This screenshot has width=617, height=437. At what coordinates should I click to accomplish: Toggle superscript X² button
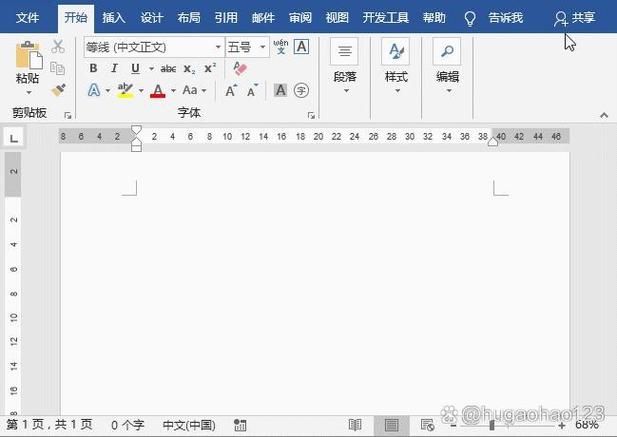click(210, 68)
